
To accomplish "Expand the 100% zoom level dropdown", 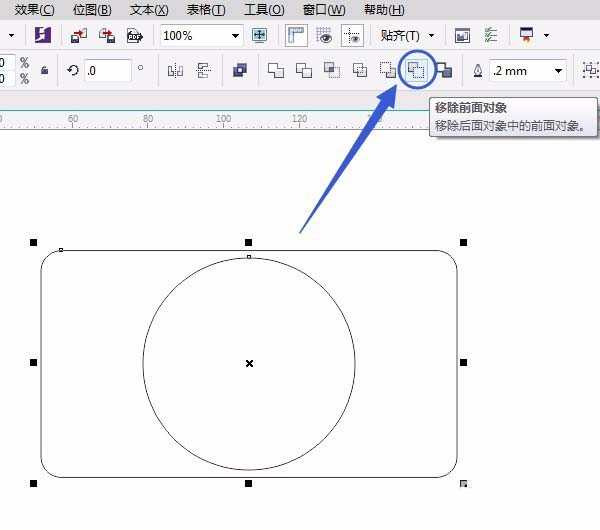I will pyautogui.click(x=235, y=36).
